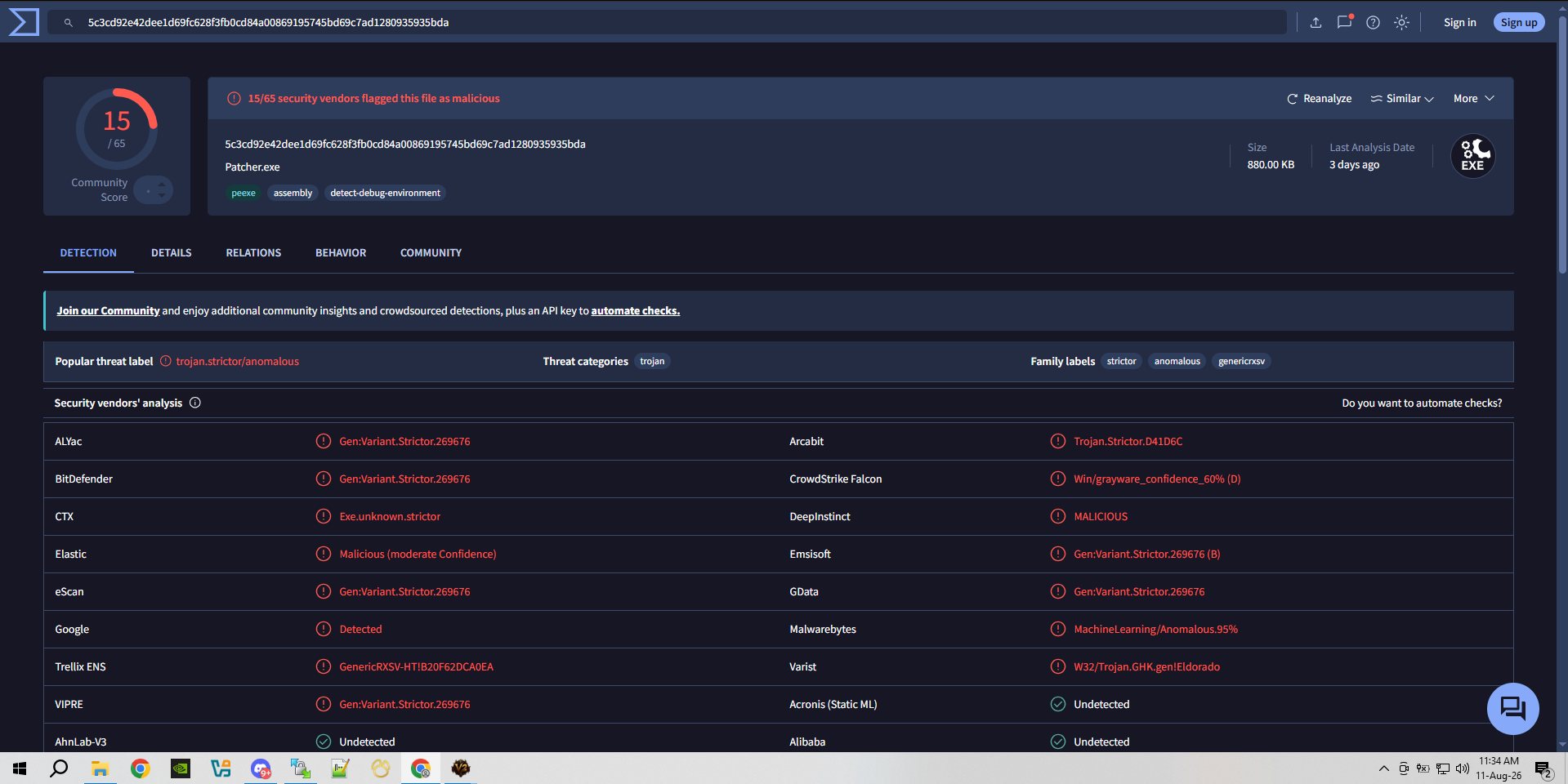Click the Reanalyze button
Viewport: 1568px width, 784px height.
[x=1319, y=99]
